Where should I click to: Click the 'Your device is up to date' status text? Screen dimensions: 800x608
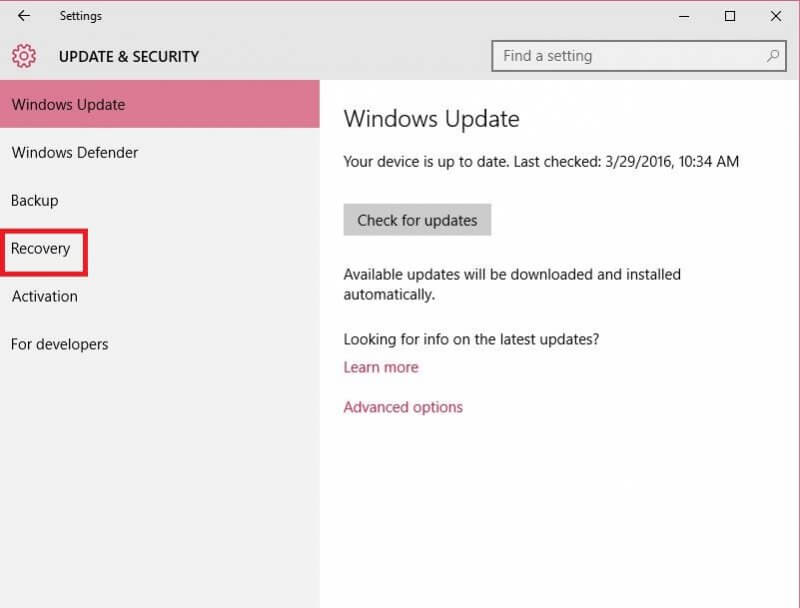pos(541,161)
